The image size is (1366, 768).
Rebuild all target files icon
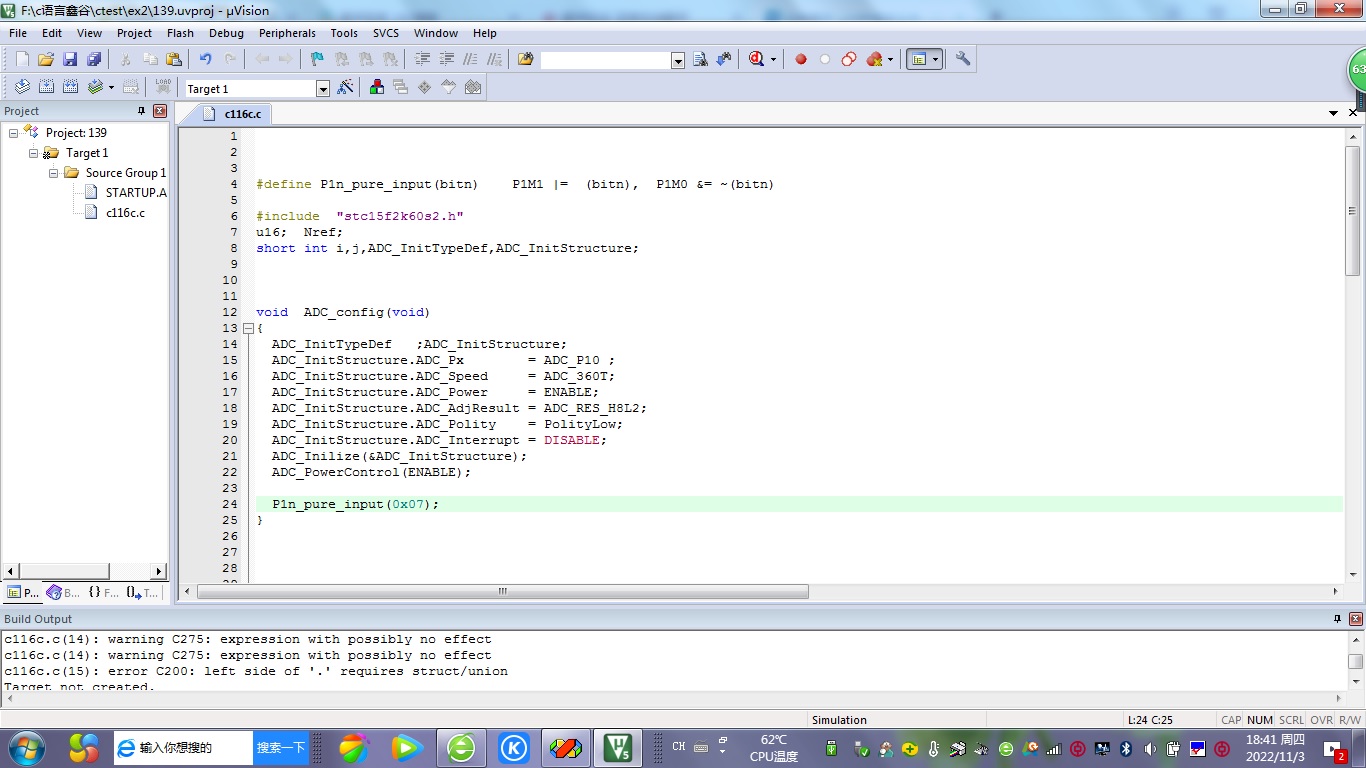(70, 87)
